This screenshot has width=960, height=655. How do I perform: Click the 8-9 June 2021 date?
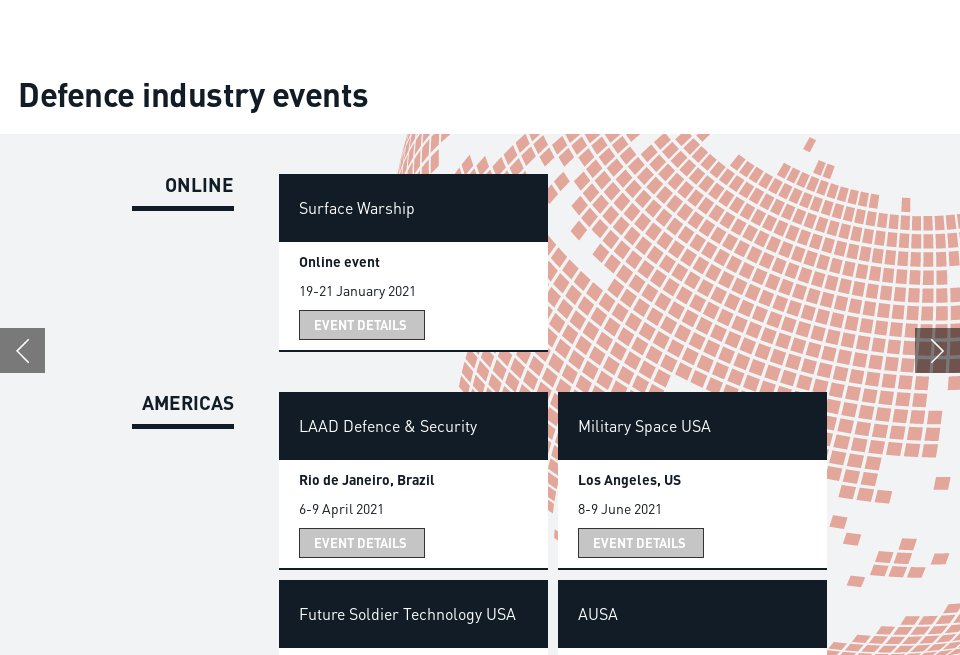[x=619, y=509]
